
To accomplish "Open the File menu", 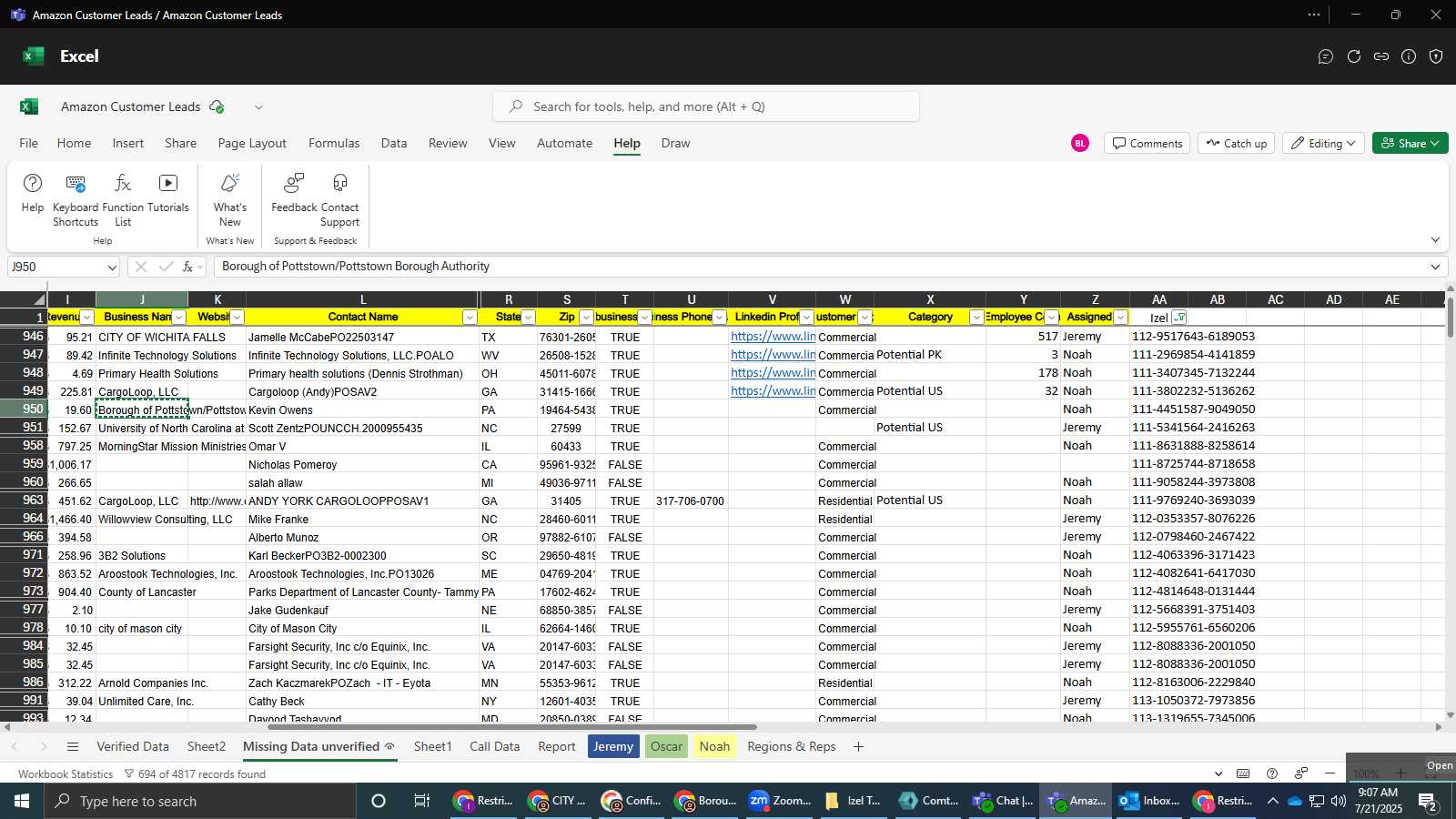I will 29,143.
